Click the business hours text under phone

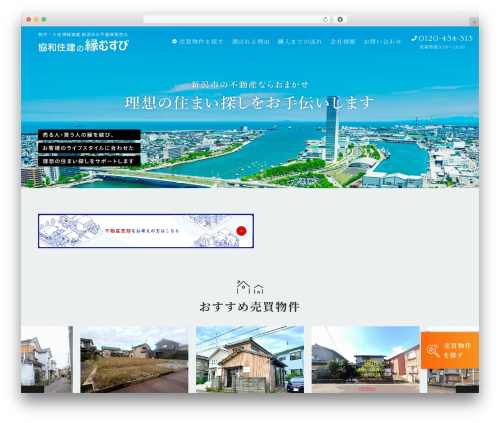click(442, 47)
